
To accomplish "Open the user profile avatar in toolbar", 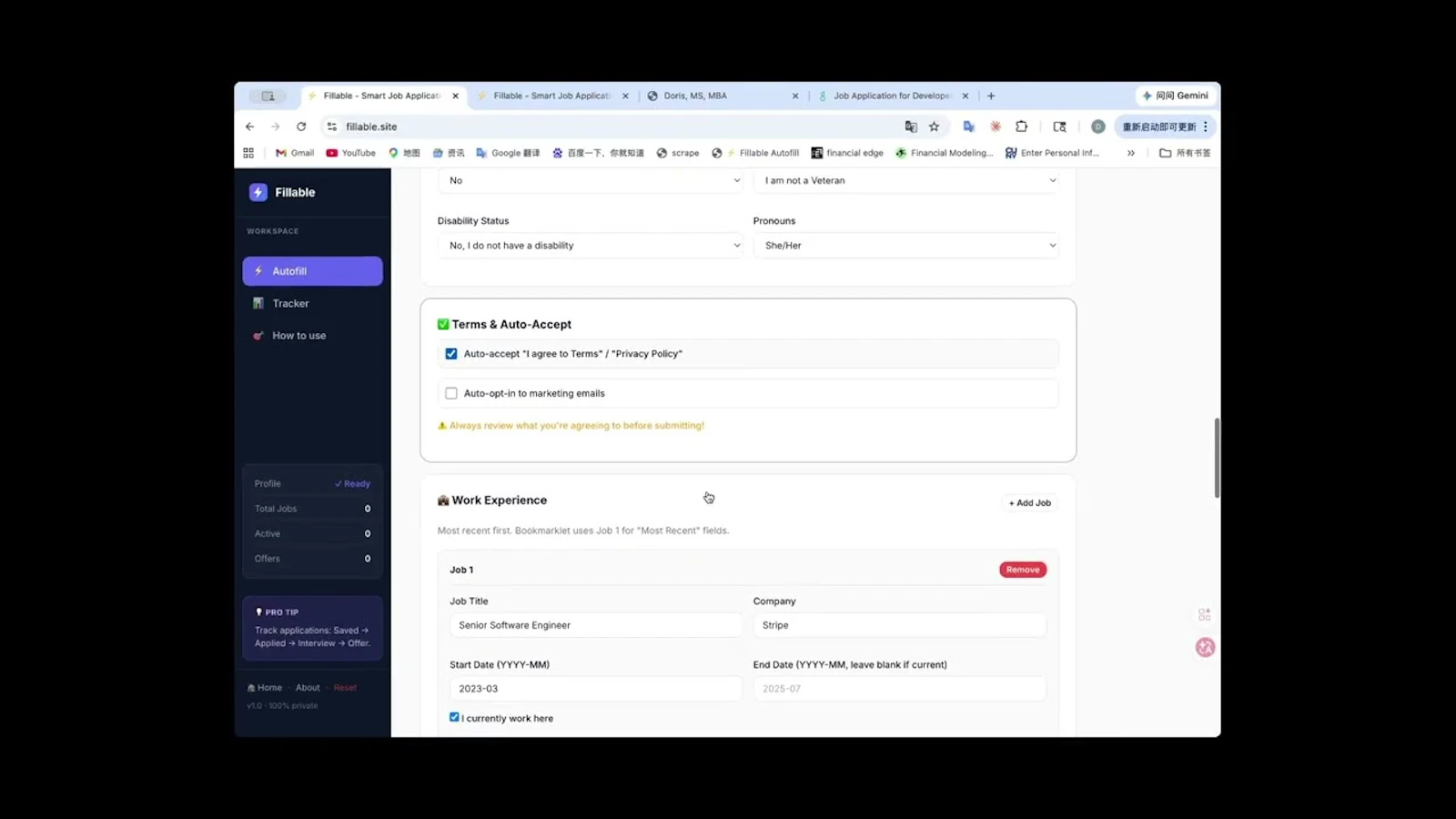I will (1097, 126).
